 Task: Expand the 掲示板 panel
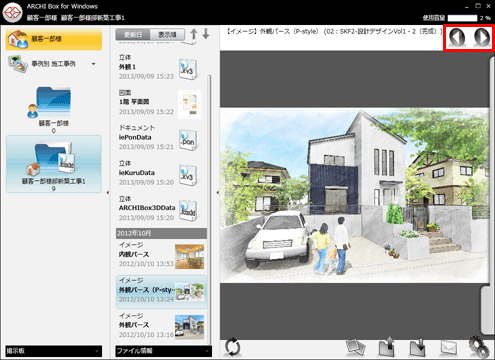tap(54, 351)
